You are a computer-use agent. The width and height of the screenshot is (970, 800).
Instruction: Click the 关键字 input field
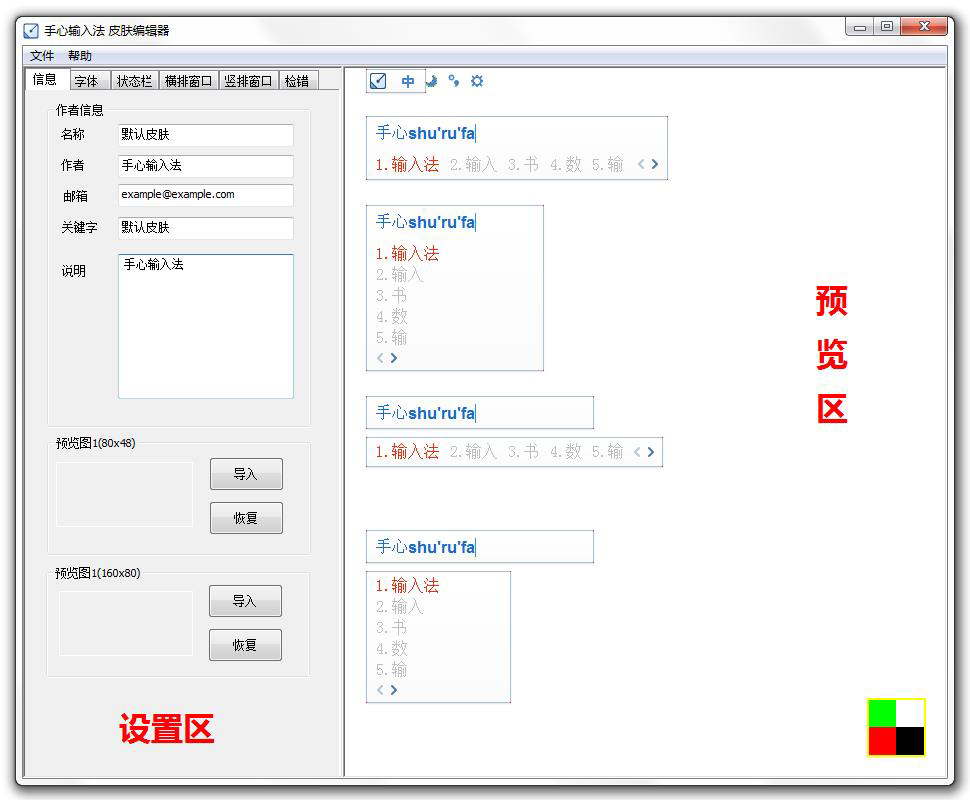[205, 228]
